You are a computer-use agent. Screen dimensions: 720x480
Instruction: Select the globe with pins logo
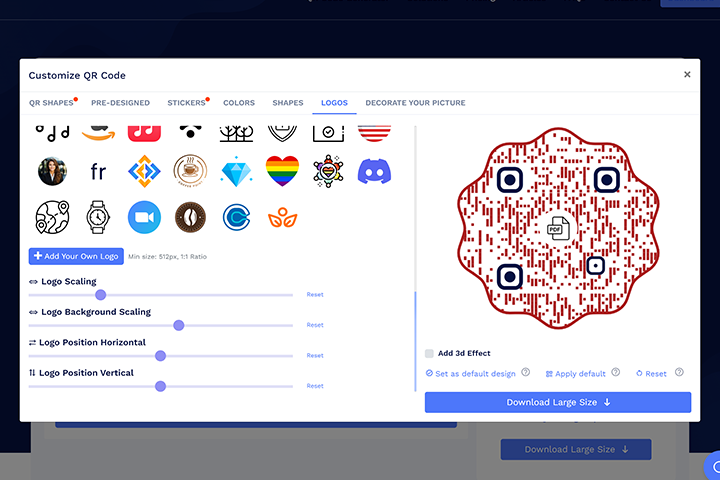52,217
